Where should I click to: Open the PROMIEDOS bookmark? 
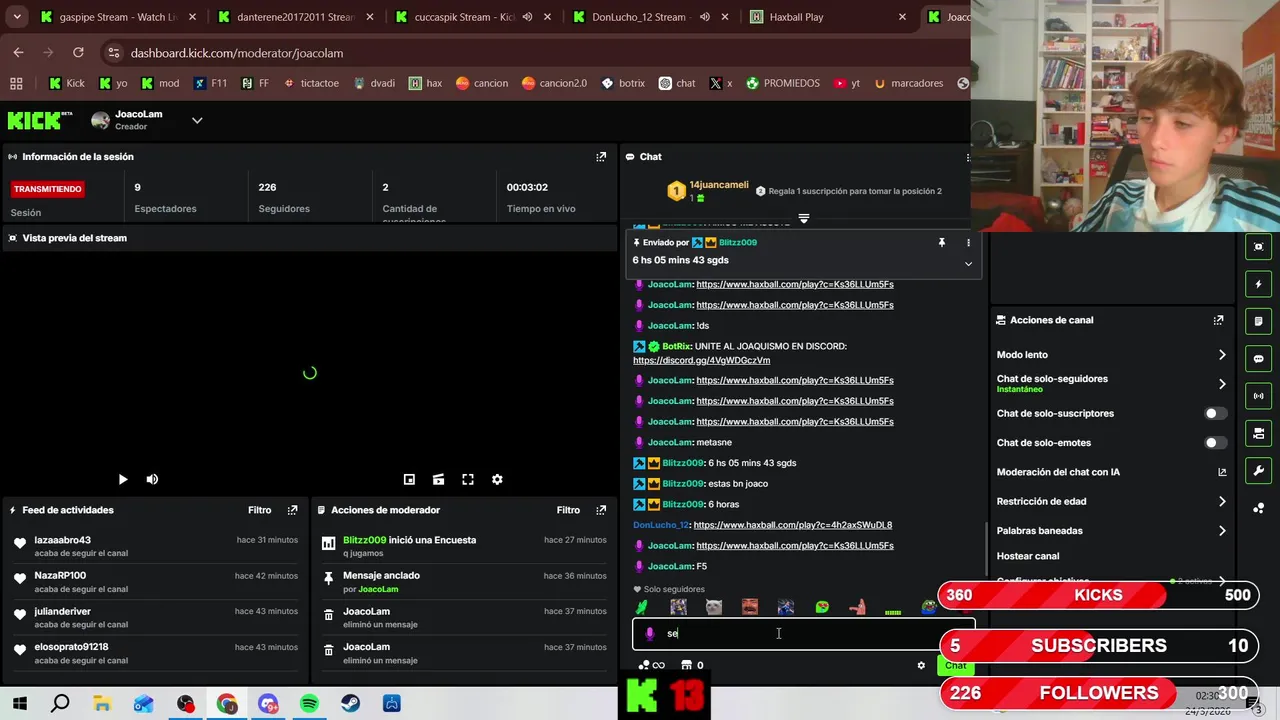coord(783,83)
